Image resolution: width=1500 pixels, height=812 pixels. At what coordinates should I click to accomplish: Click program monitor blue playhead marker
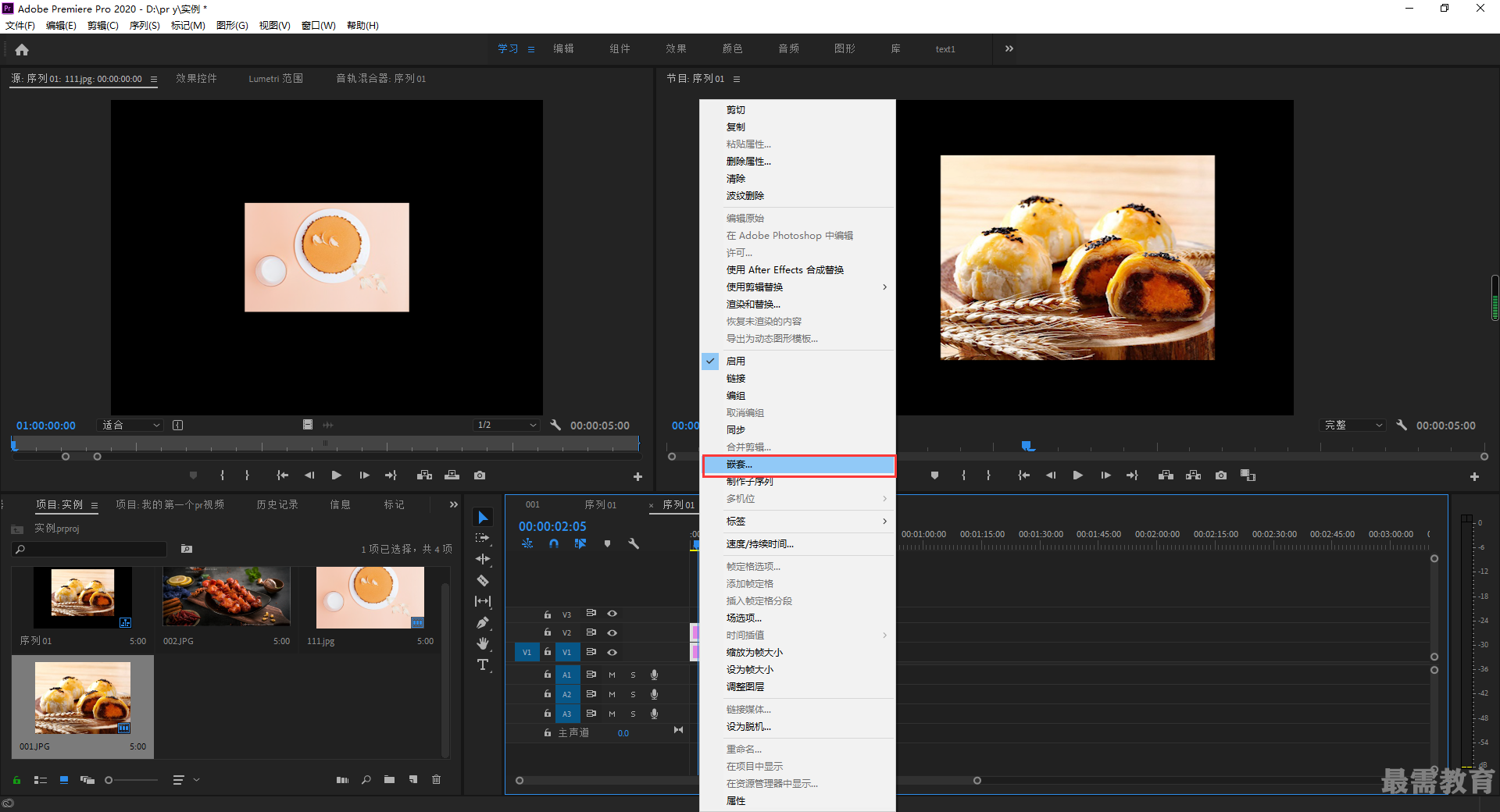point(1028,446)
